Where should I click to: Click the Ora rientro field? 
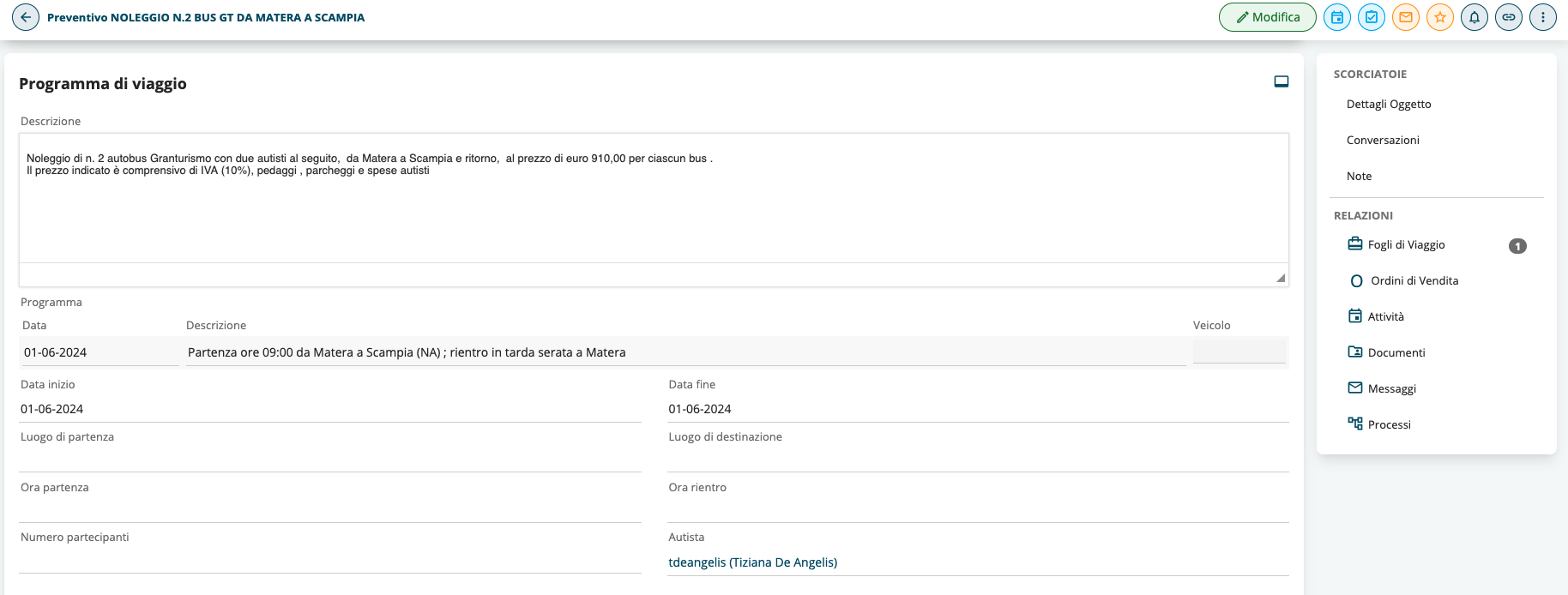(978, 509)
